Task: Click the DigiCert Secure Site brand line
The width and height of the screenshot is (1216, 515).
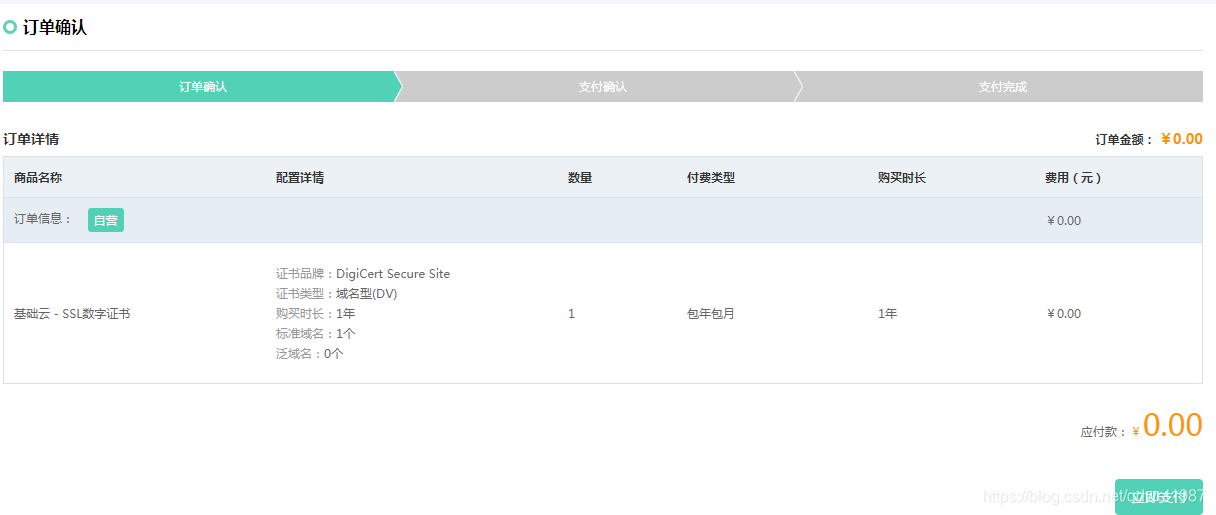Action: click(363, 274)
